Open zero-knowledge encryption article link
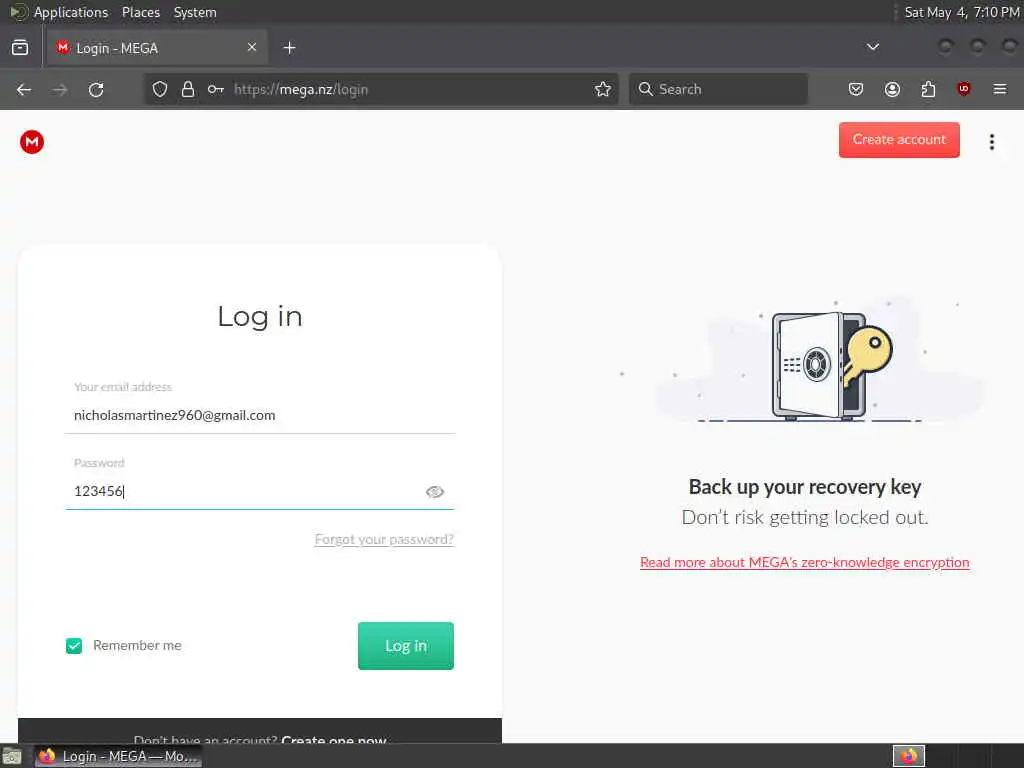Viewport: 1024px width, 768px height. [805, 562]
